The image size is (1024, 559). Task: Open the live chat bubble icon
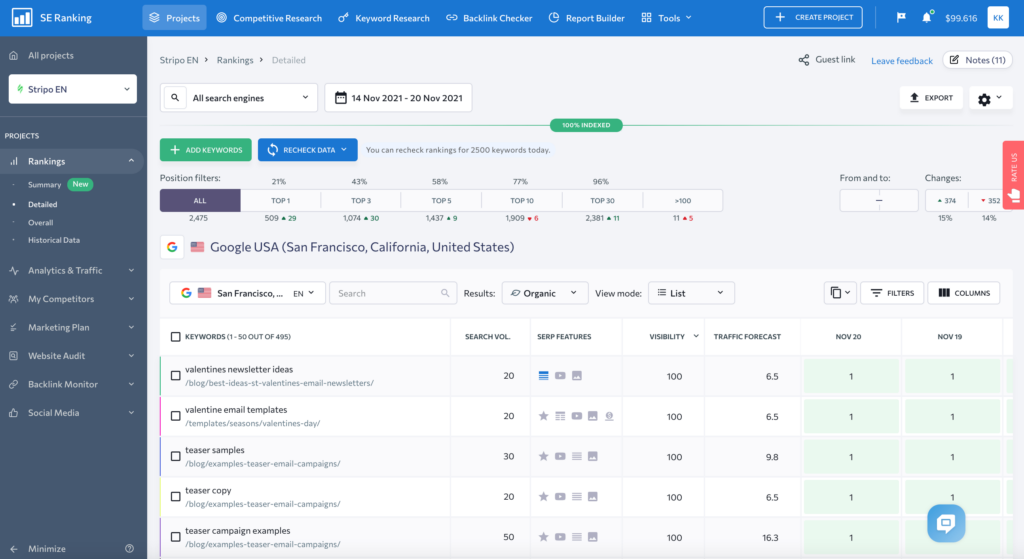pos(946,523)
